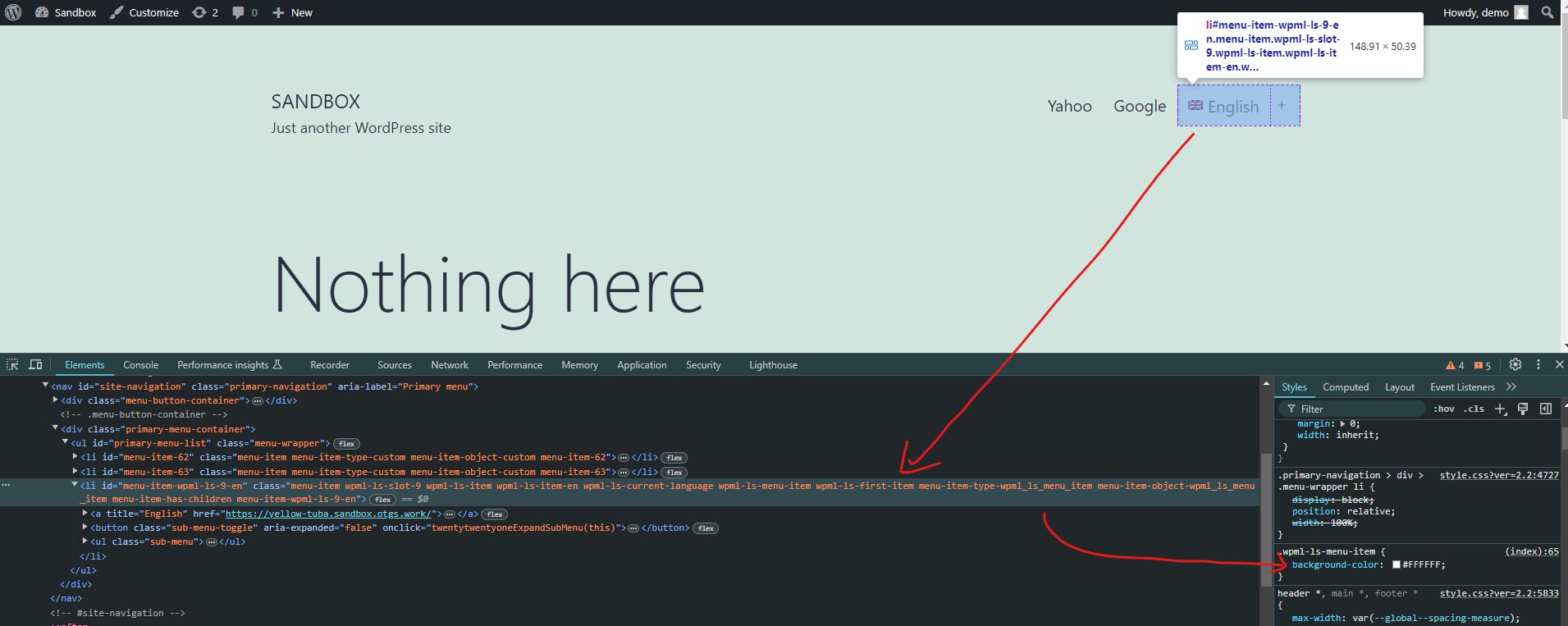
Task: Select the Event Listeners sidebar tab
Action: pyautogui.click(x=1462, y=387)
